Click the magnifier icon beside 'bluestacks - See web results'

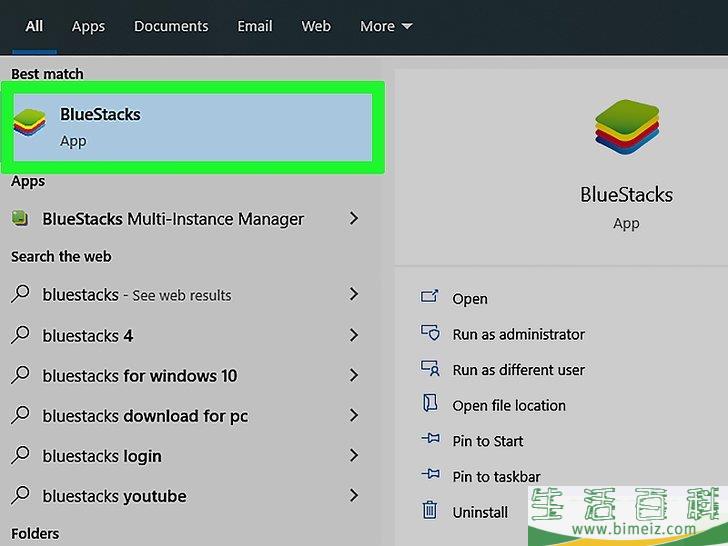pos(20,294)
